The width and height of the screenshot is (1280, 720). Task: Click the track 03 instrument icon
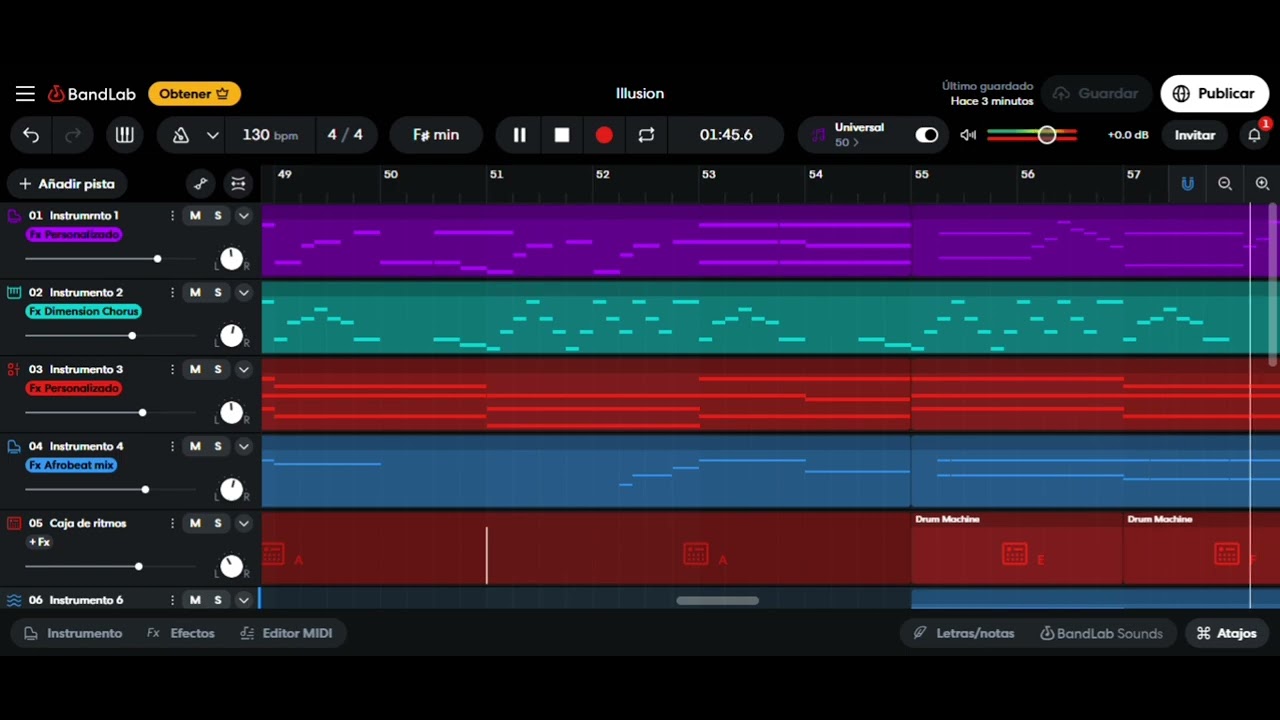[14, 370]
